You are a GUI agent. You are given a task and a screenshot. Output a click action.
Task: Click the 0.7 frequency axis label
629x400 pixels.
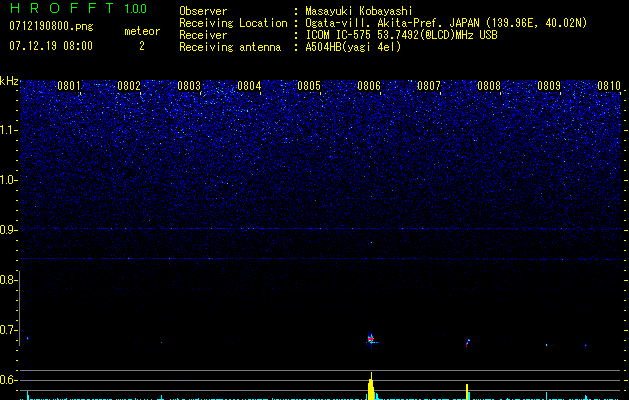click(x=8, y=330)
